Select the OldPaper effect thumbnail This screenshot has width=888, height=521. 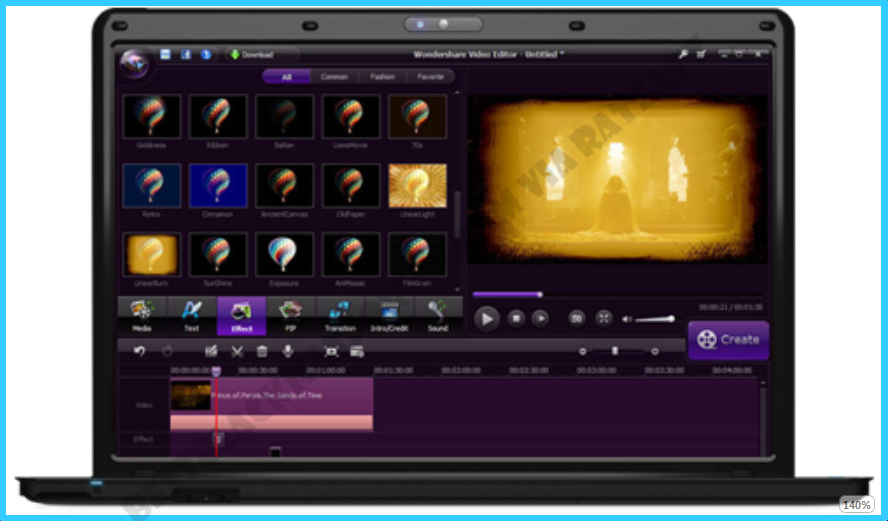tap(351, 186)
